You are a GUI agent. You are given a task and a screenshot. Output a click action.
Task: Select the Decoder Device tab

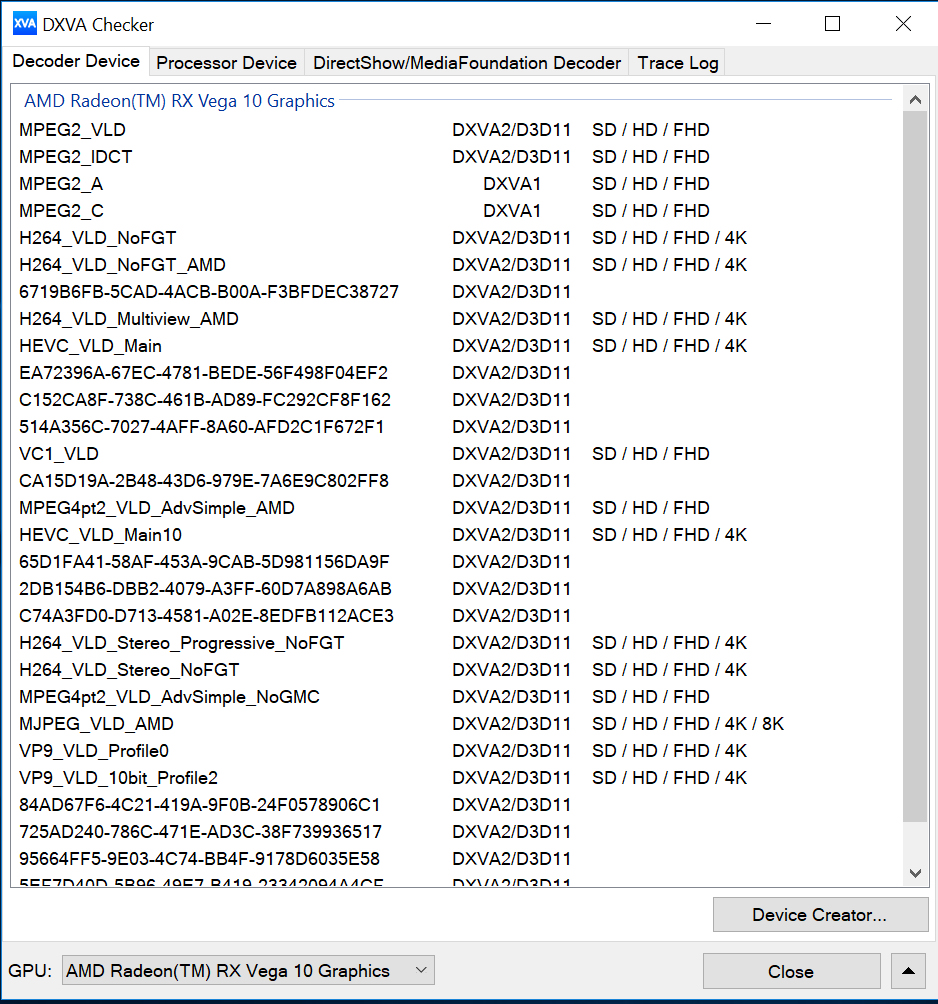(76, 61)
